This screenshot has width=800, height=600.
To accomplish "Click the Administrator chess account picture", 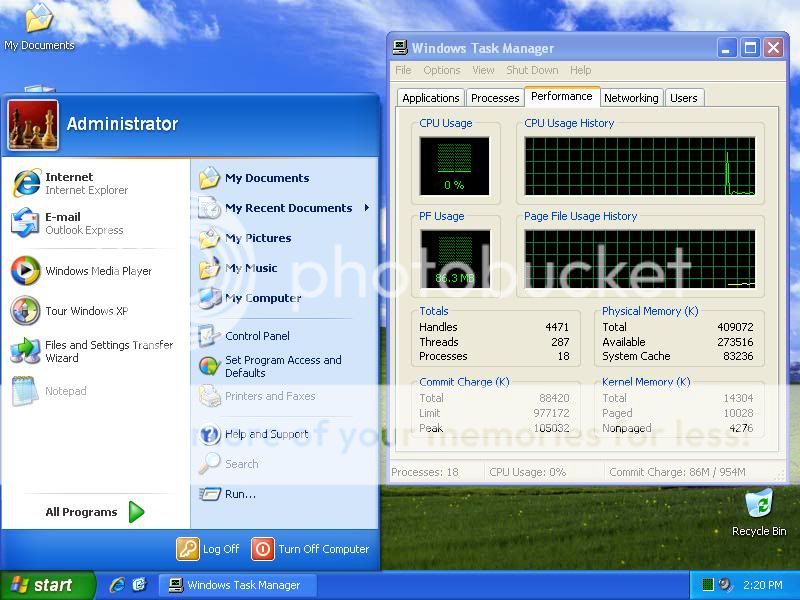I will [x=33, y=125].
